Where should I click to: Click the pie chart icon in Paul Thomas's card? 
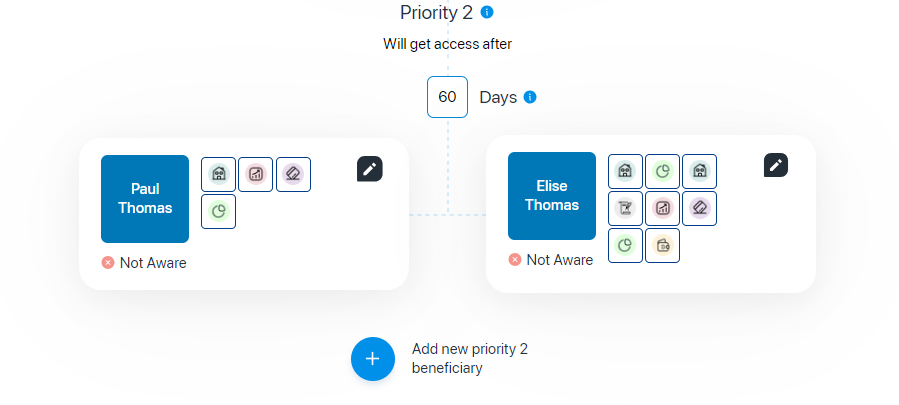click(x=218, y=212)
